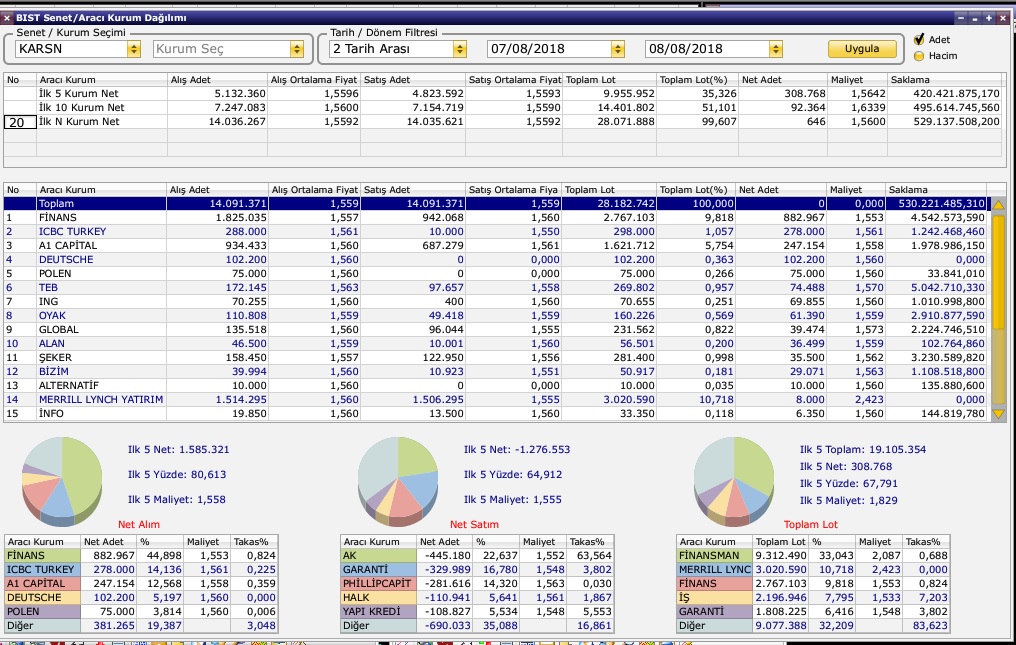
Task: Click Ilk 5 Toplam: 19.105.354 label
Action: [862, 449]
